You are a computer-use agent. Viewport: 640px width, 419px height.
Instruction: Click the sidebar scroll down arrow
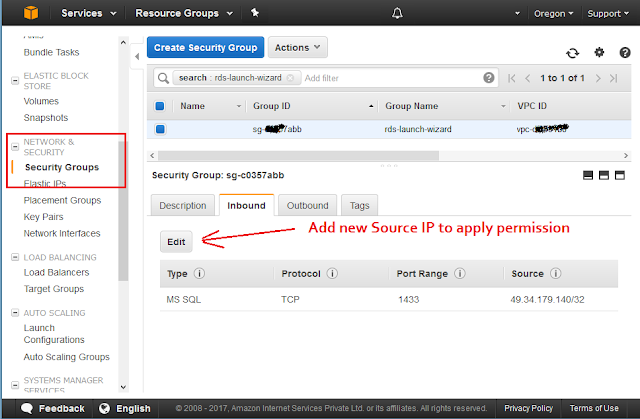coord(123,387)
